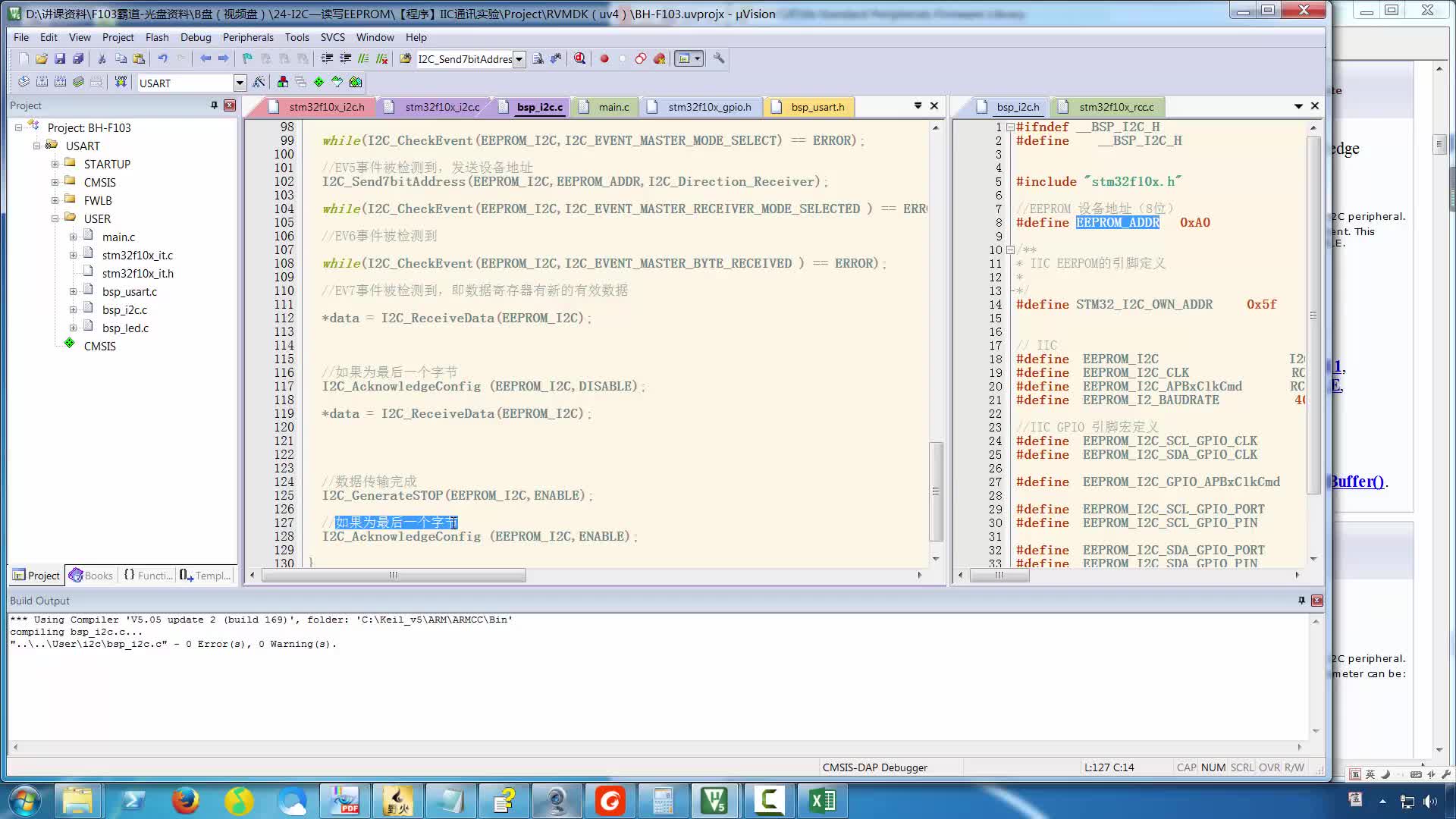
Task: Open the Manage Project Items icon
Action: 283,82
